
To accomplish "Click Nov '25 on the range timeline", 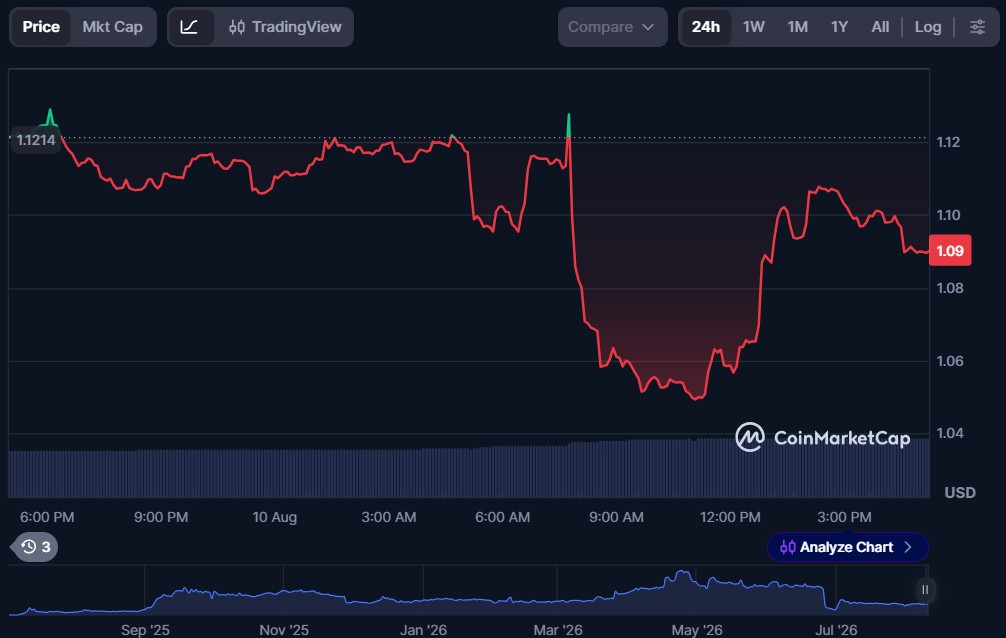I will click(x=284, y=630).
